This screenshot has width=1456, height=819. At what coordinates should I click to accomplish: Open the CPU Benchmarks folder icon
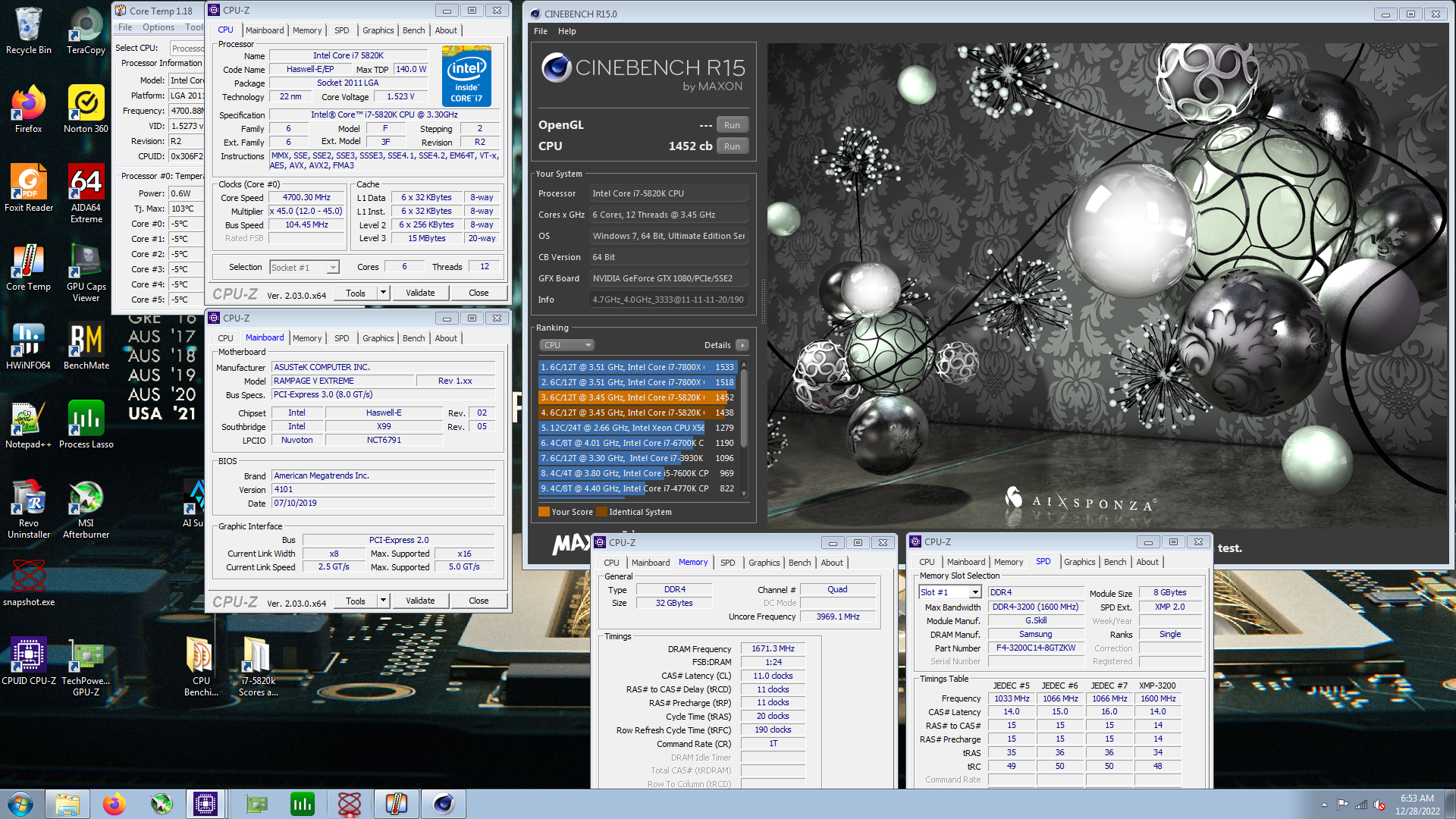[201, 667]
